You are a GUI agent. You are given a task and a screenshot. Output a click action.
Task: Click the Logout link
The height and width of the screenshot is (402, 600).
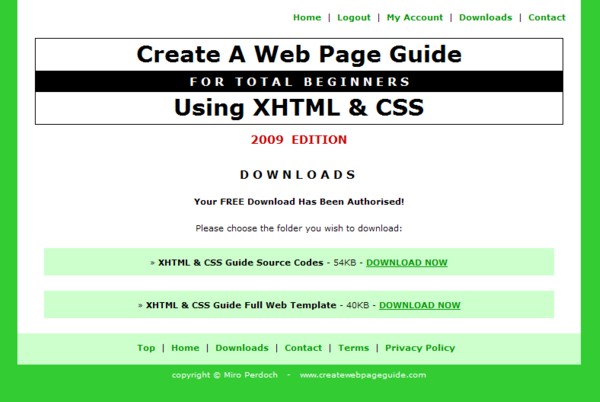pos(354,18)
